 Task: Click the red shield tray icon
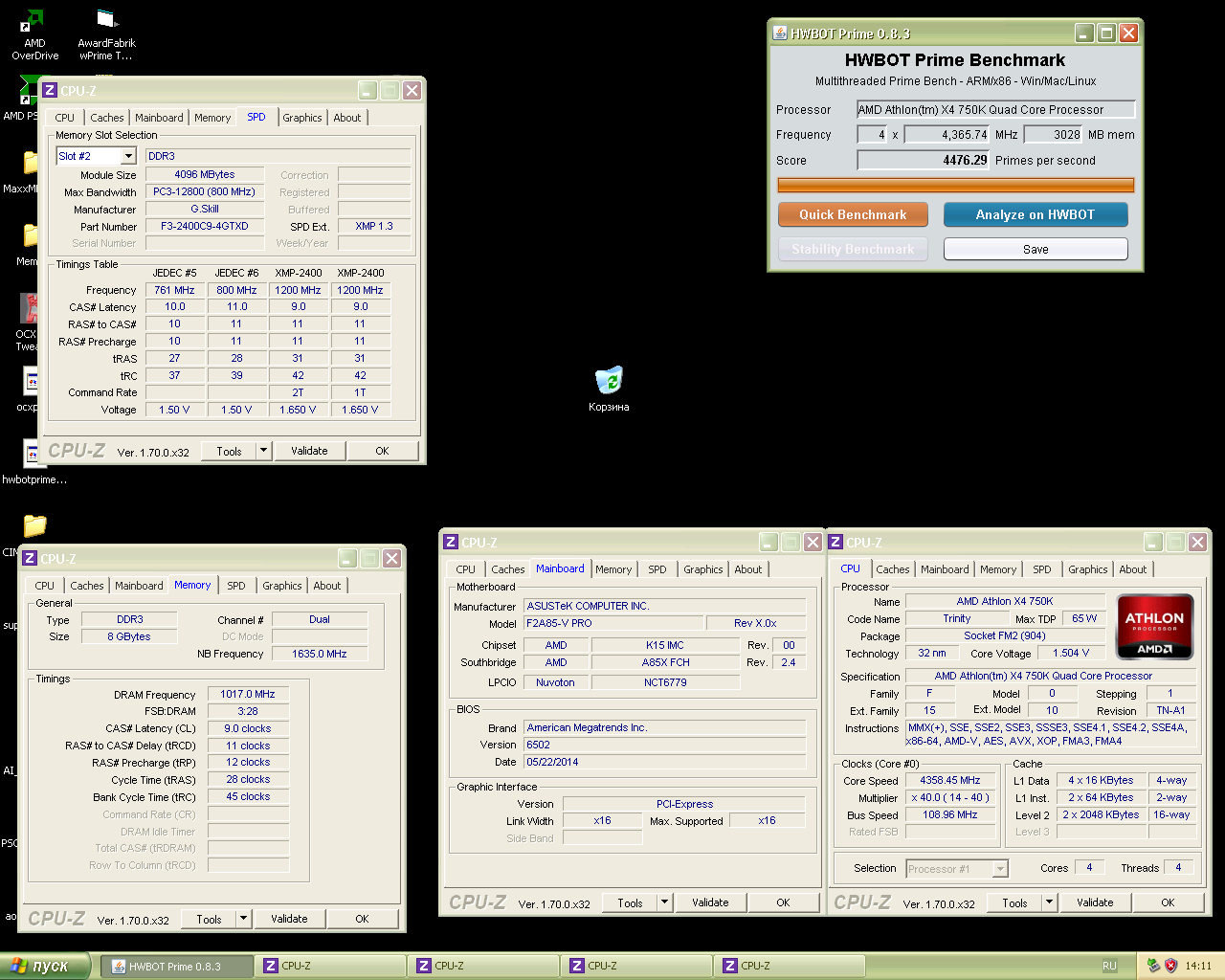pyautogui.click(x=1170, y=966)
